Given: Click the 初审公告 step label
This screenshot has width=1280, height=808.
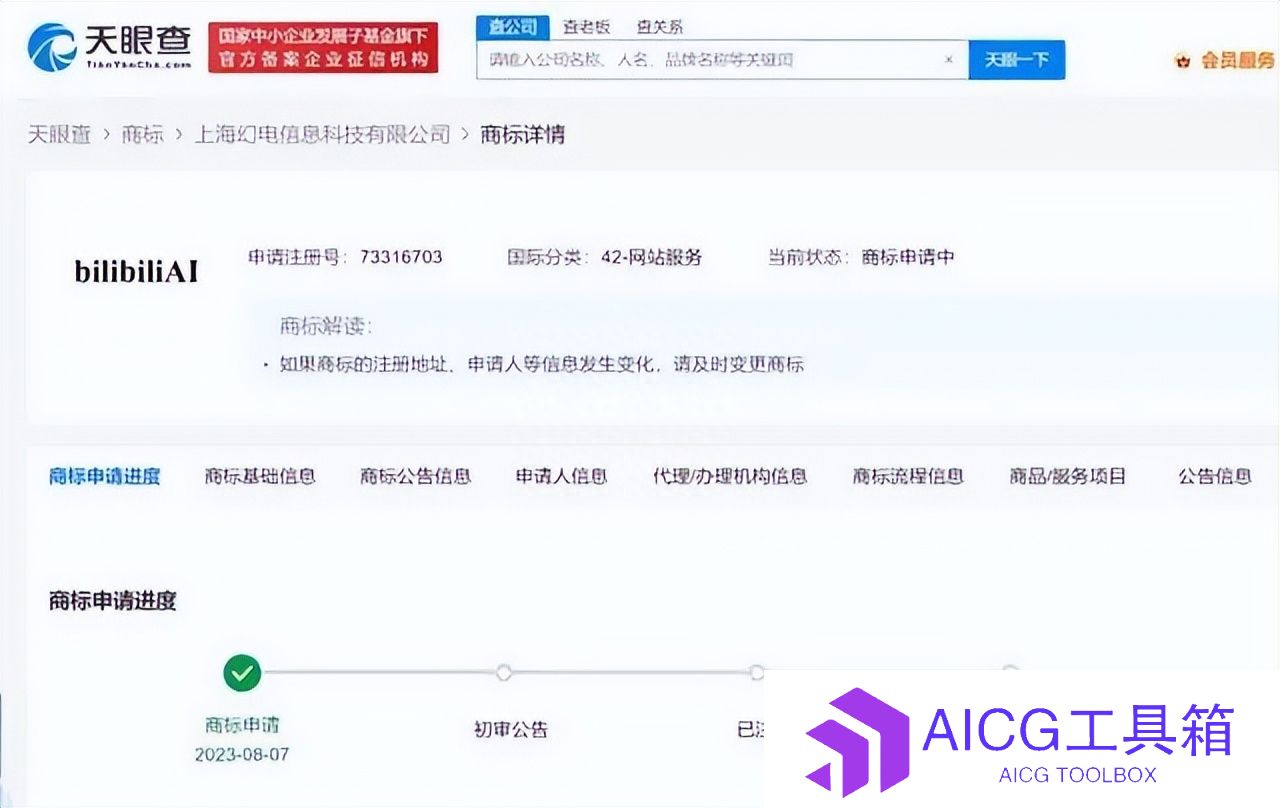Looking at the screenshot, I should 511,729.
